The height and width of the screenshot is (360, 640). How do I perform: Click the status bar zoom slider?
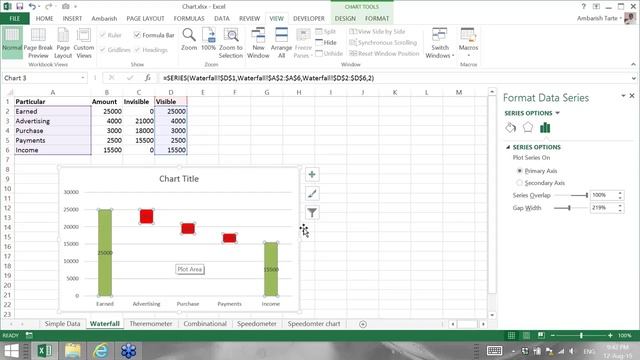pyautogui.click(x=581, y=336)
